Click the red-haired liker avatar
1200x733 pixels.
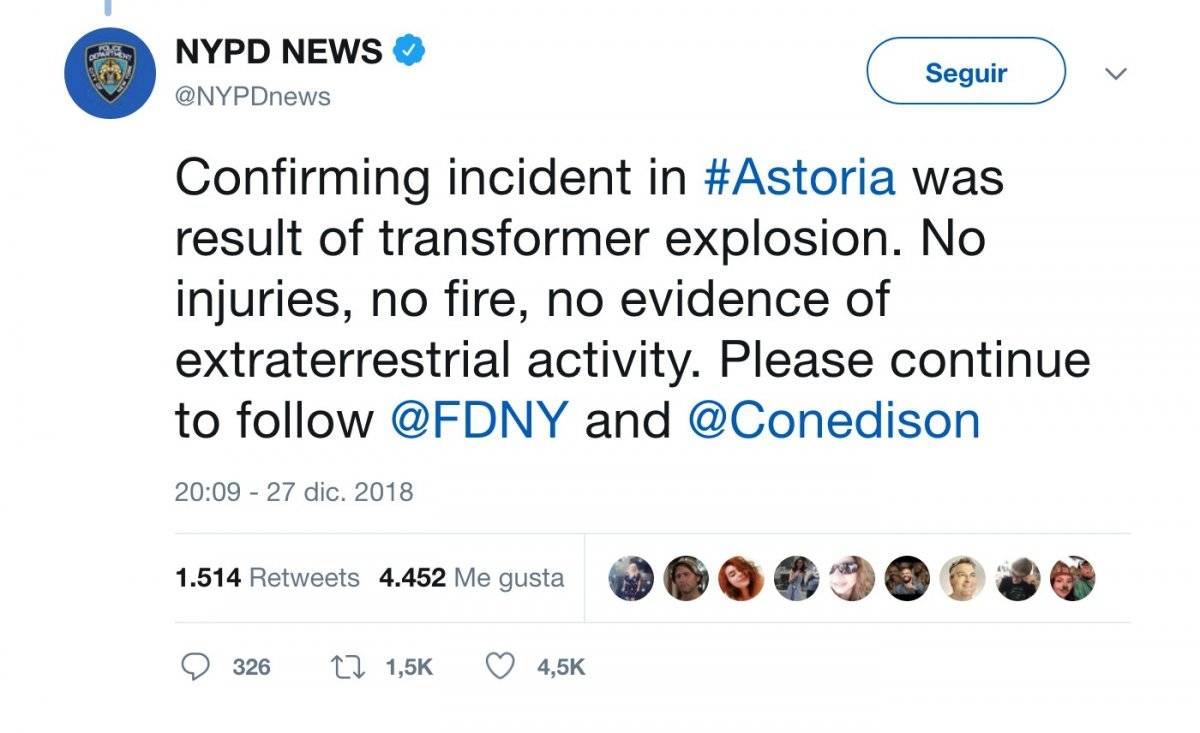tap(741, 578)
